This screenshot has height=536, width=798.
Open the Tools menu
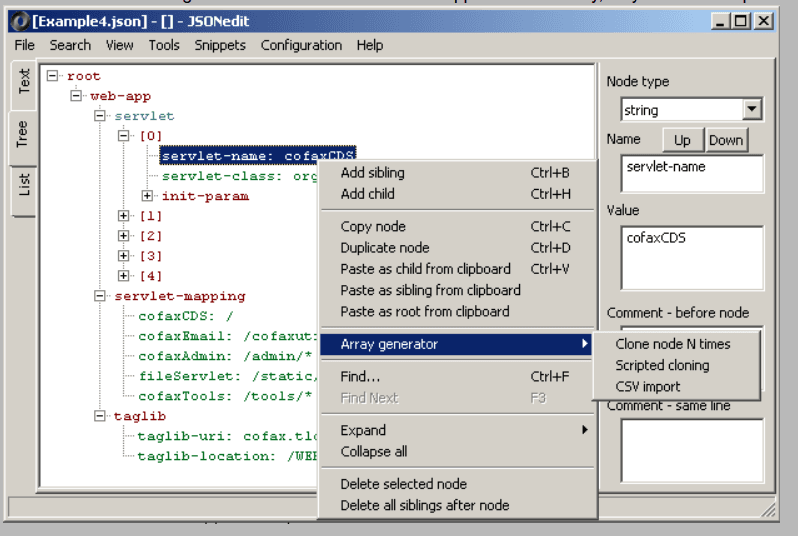tap(164, 45)
